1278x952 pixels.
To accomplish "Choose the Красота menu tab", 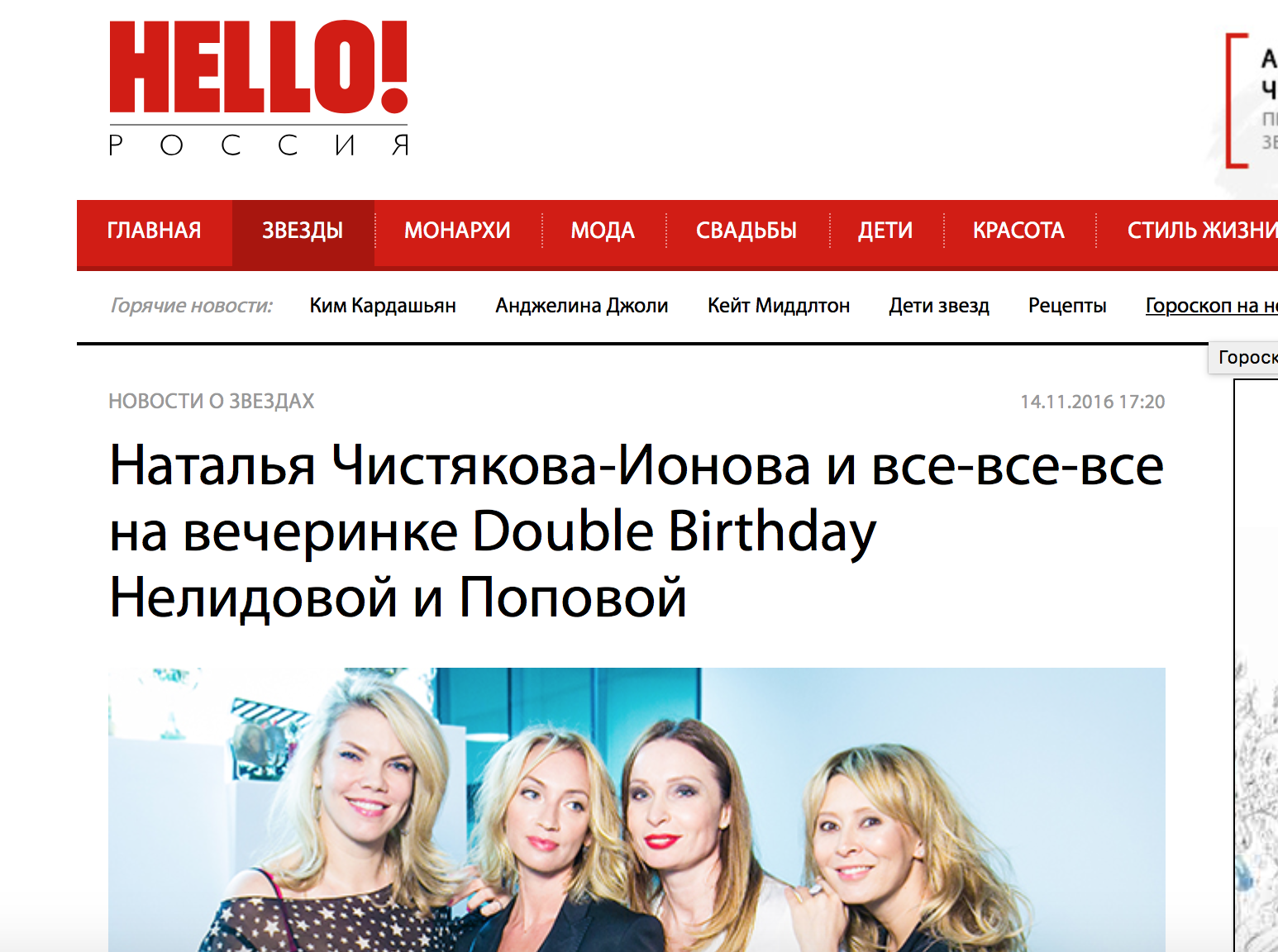I will pos(1018,231).
